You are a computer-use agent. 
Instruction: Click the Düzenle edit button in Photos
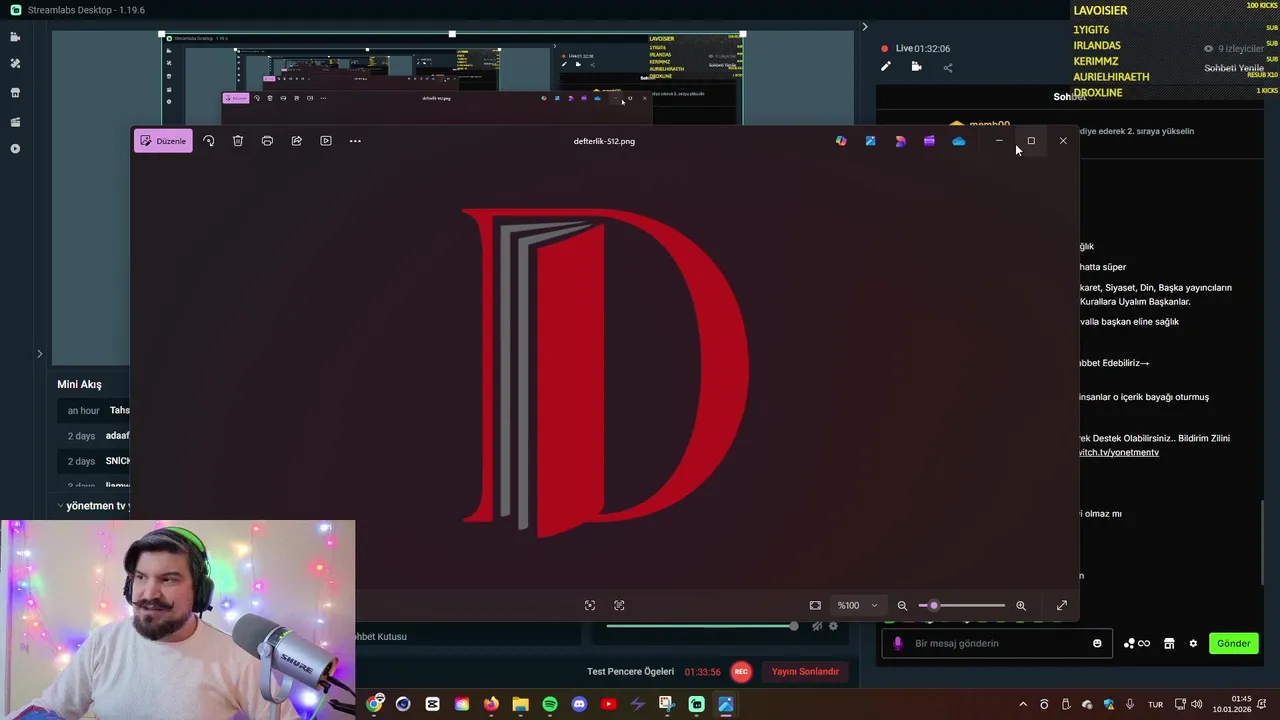pyautogui.click(x=163, y=141)
